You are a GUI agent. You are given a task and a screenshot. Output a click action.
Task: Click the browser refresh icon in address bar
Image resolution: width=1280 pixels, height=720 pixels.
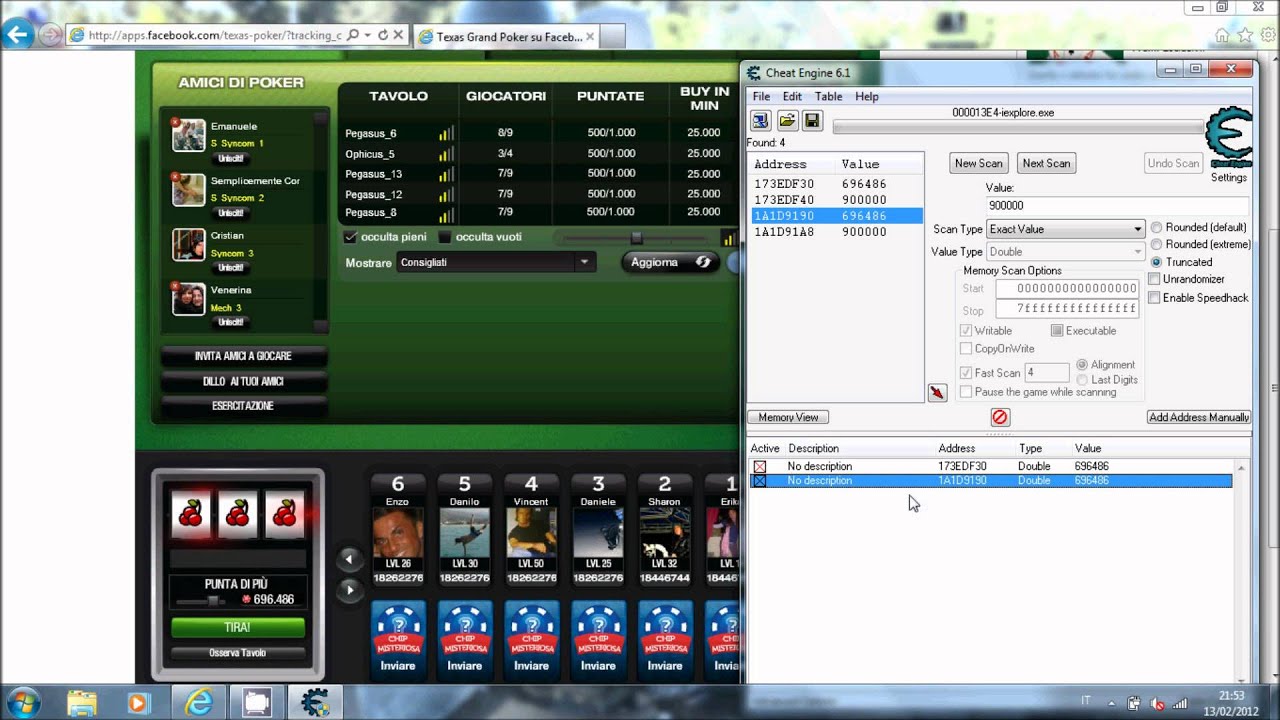point(382,35)
